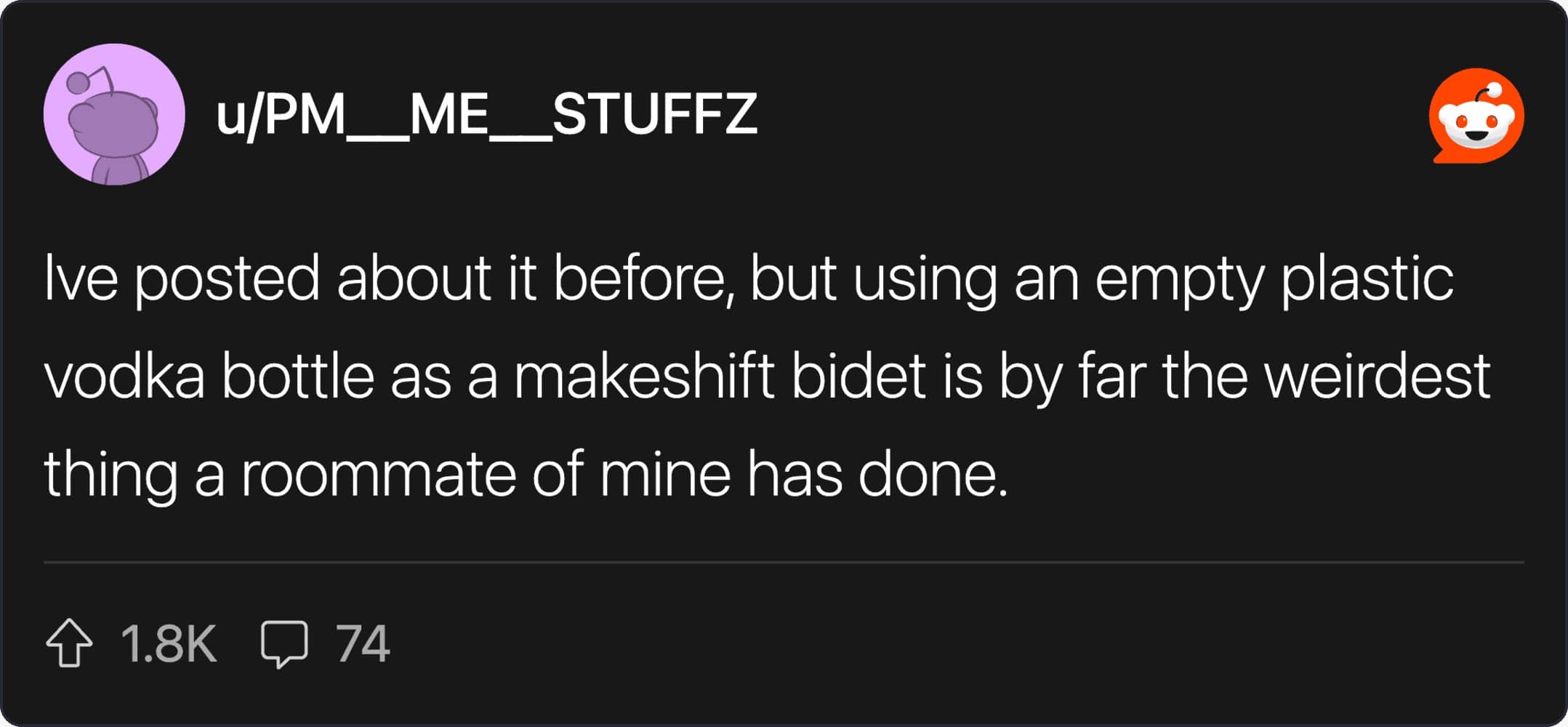Viewport: 1568px width, 727px height.
Task: Open the comments speech bubble icon
Action: tap(284, 644)
